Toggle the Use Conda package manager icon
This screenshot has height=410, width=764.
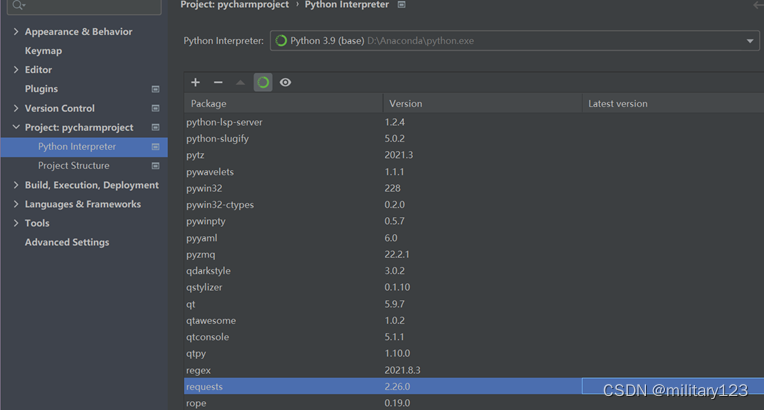[263, 82]
